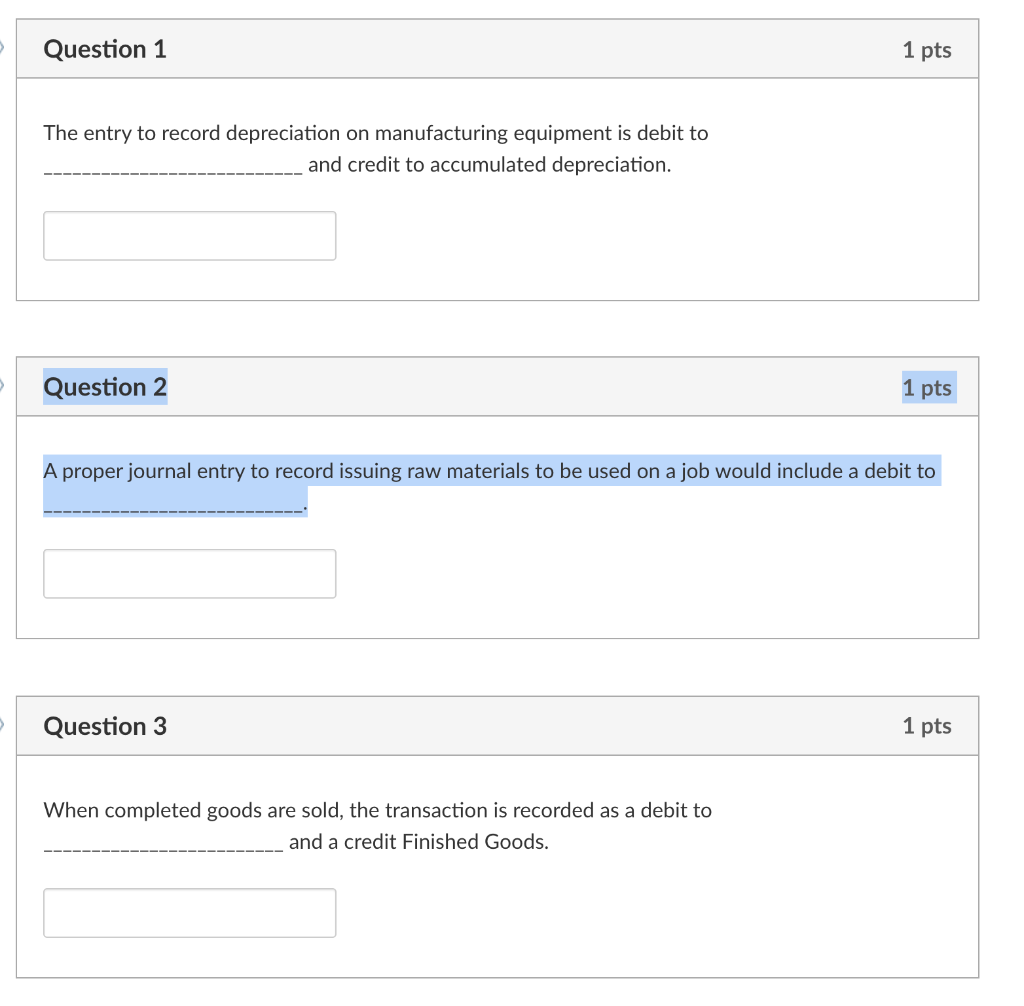Select the Question 3 header
Image resolution: width=1024 pixels, height=1006 pixels.
[105, 726]
